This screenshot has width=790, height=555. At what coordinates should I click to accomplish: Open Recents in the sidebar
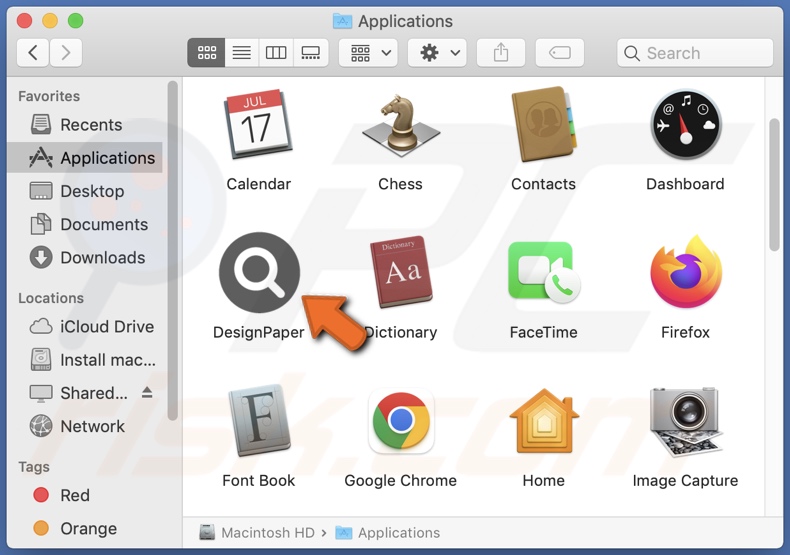click(85, 124)
